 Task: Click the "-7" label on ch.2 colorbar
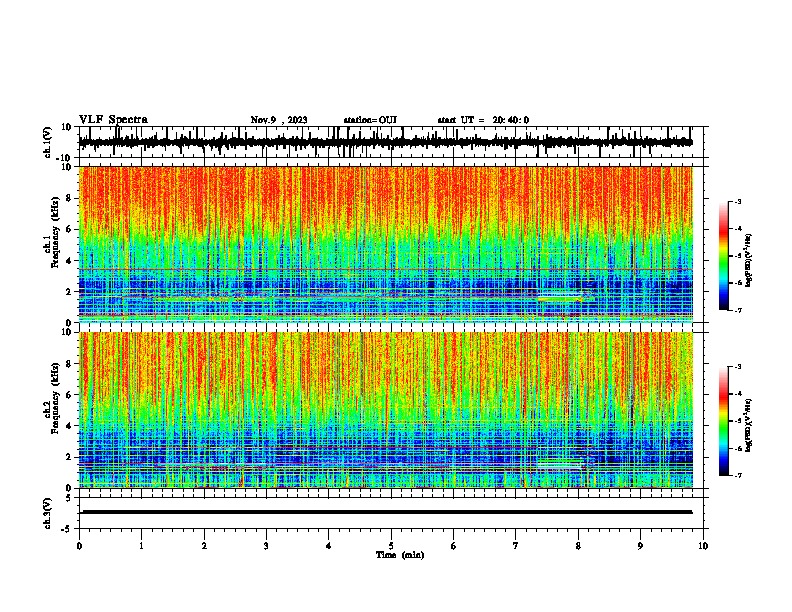(x=737, y=476)
